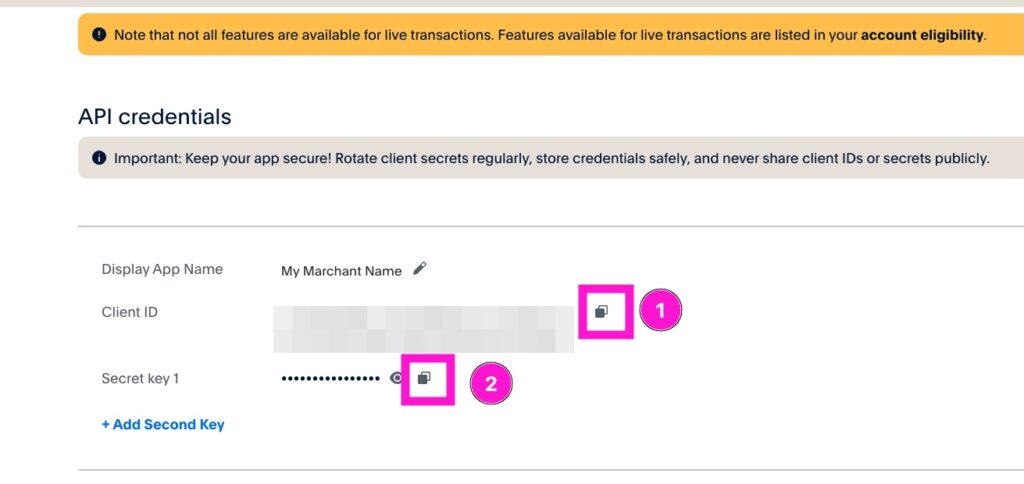Screen dimensions: 1024x484
Task: Edit the Display App Name with pencil
Action: coord(420,269)
